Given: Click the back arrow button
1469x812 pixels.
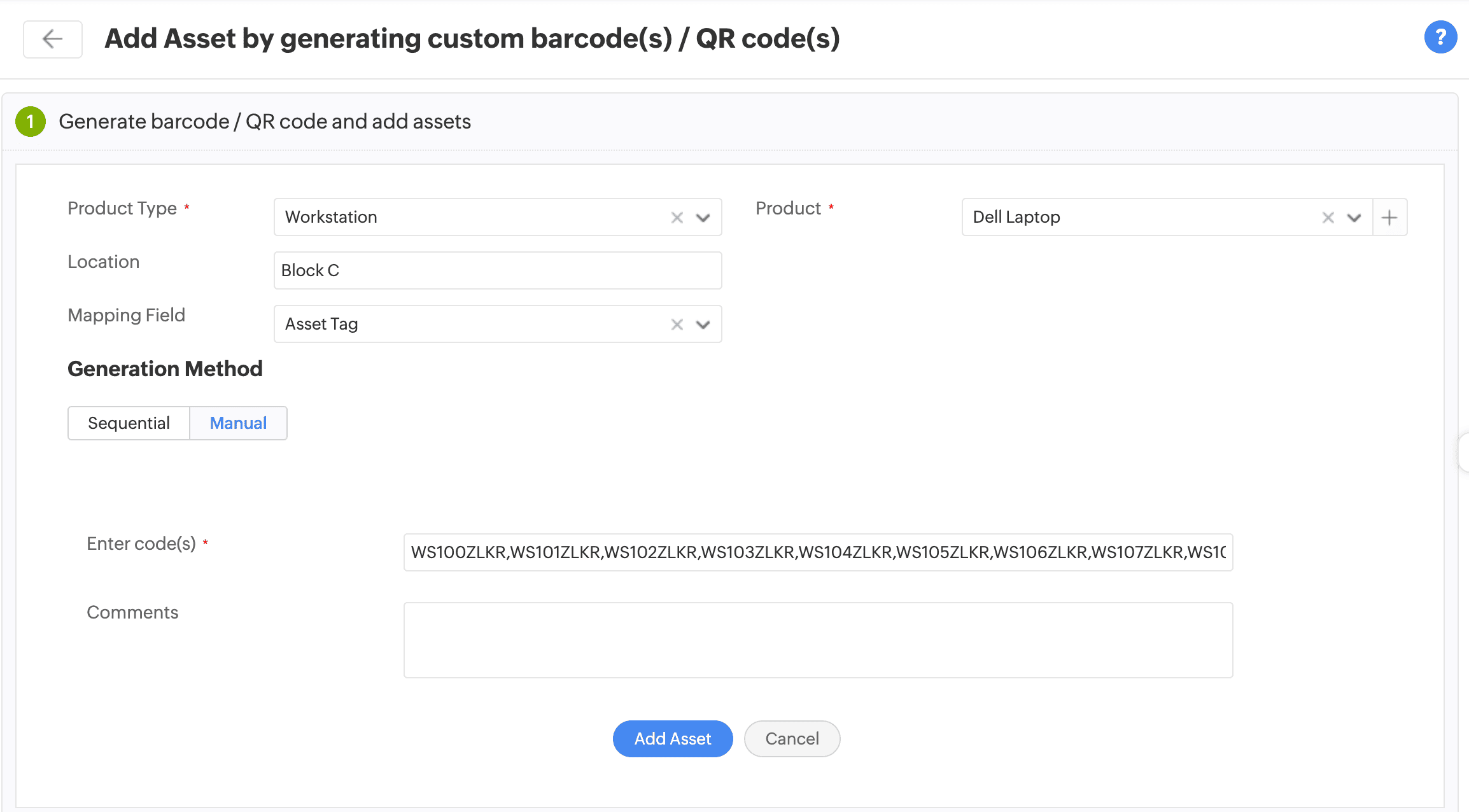Looking at the screenshot, I should click(x=52, y=39).
